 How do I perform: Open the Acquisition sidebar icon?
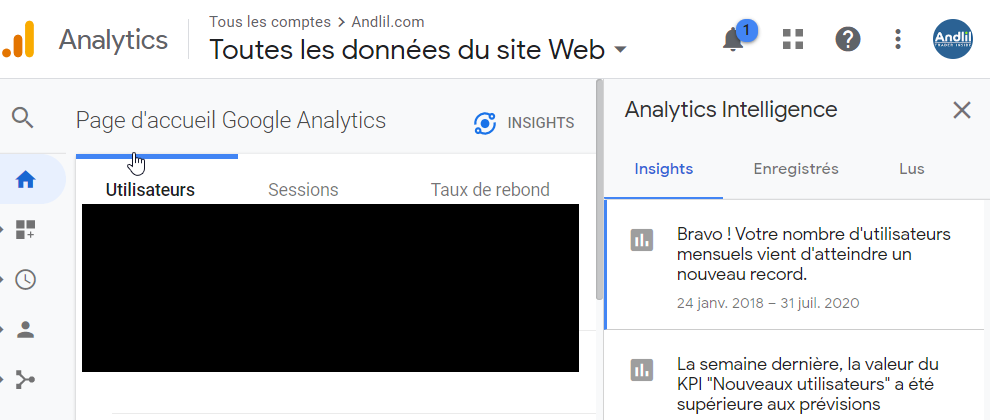pos(26,379)
